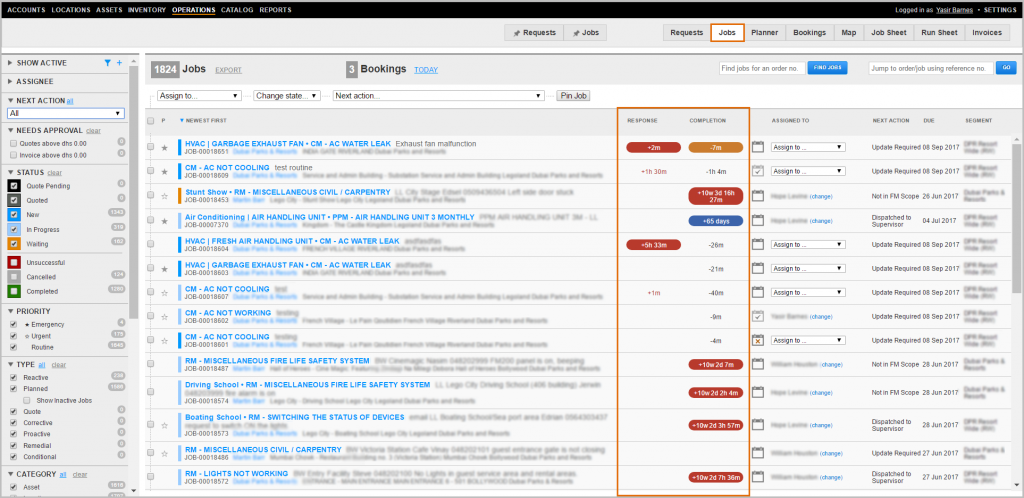
Task: Click the star on Stunt Show job row
Action: pos(165,196)
